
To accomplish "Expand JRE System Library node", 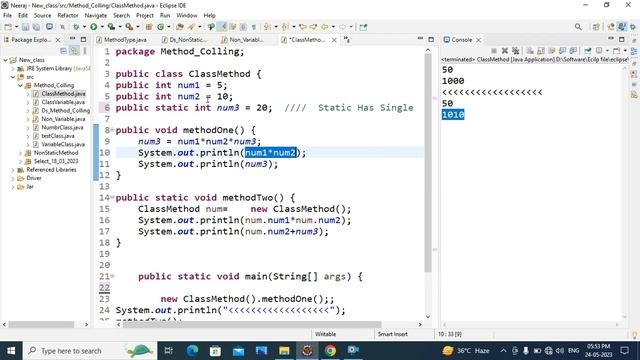I will 13,69.
